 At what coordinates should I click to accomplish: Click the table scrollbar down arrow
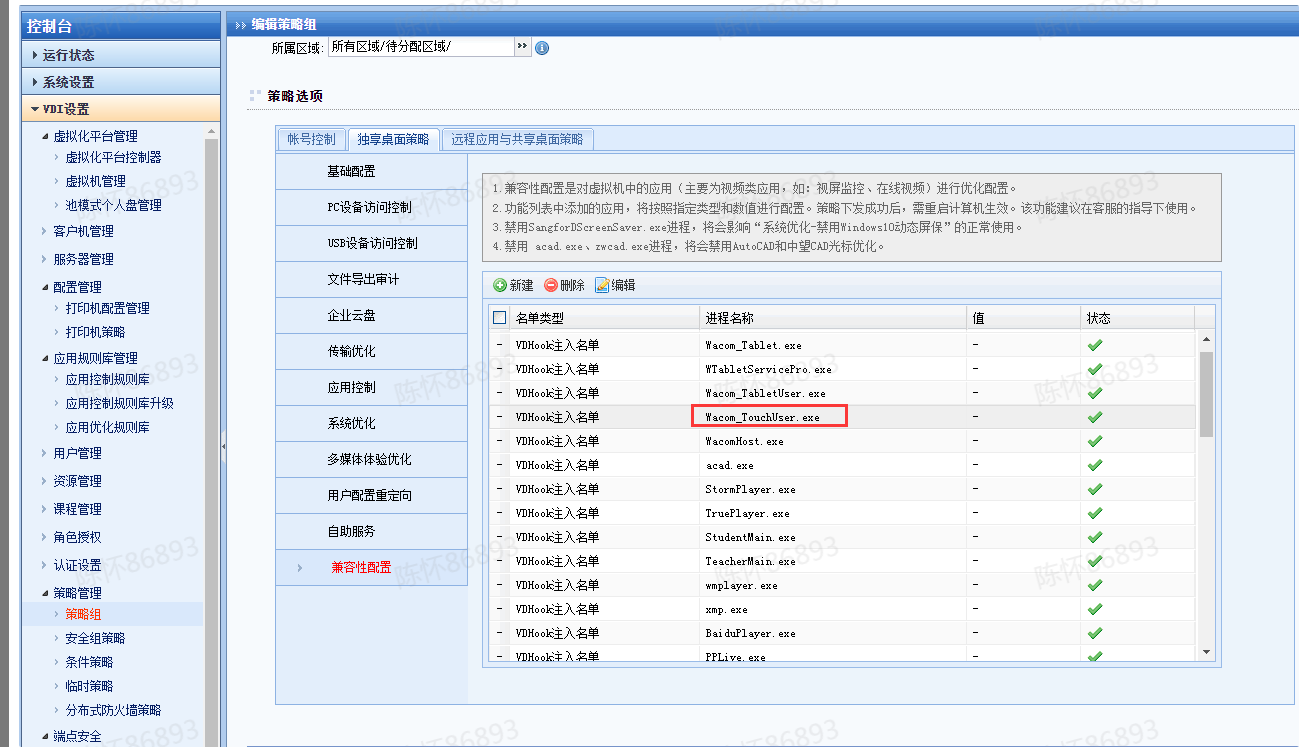coord(1206,652)
